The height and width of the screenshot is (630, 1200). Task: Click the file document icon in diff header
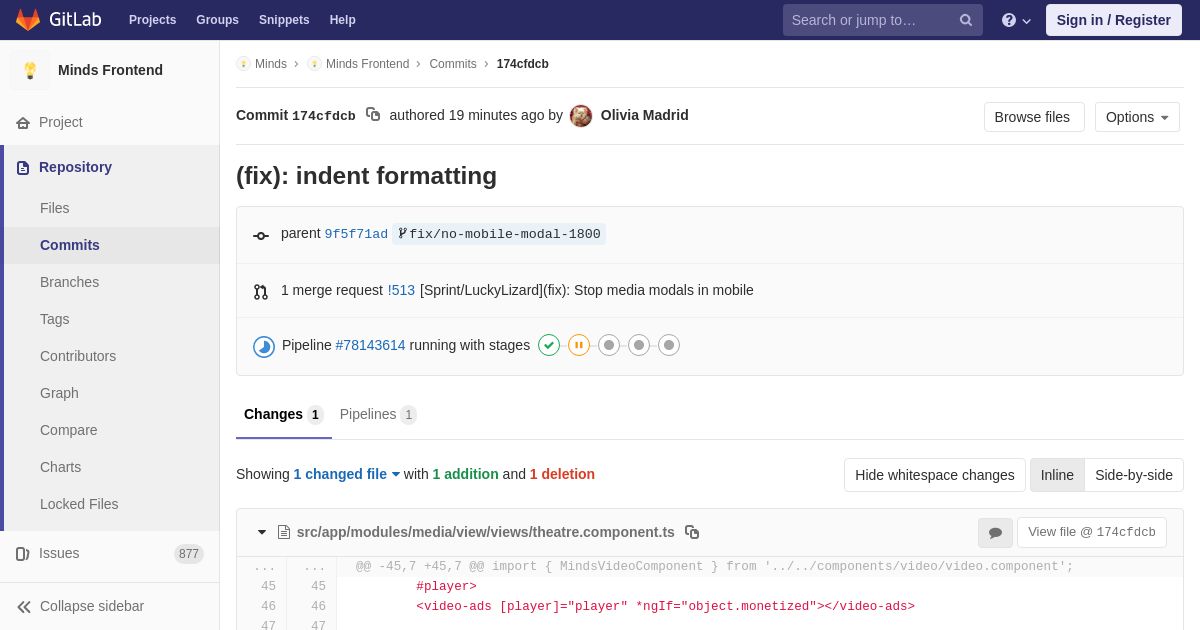(284, 532)
